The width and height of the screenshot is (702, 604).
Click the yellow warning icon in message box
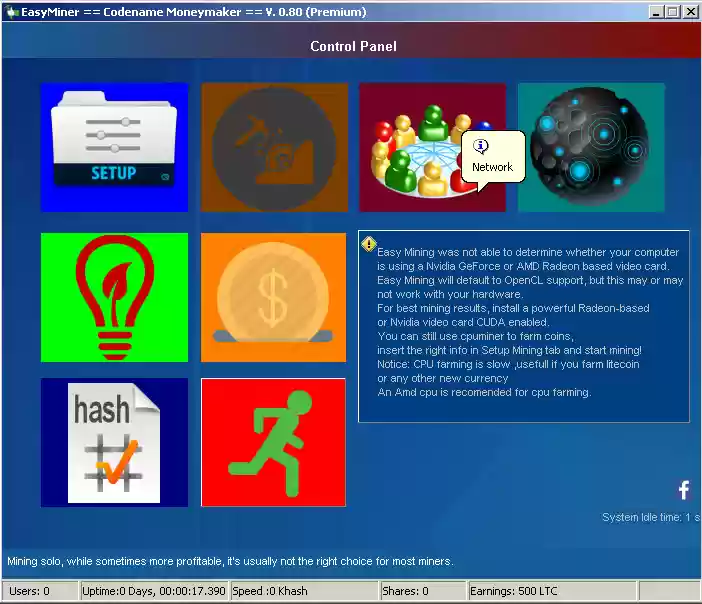pyautogui.click(x=368, y=244)
